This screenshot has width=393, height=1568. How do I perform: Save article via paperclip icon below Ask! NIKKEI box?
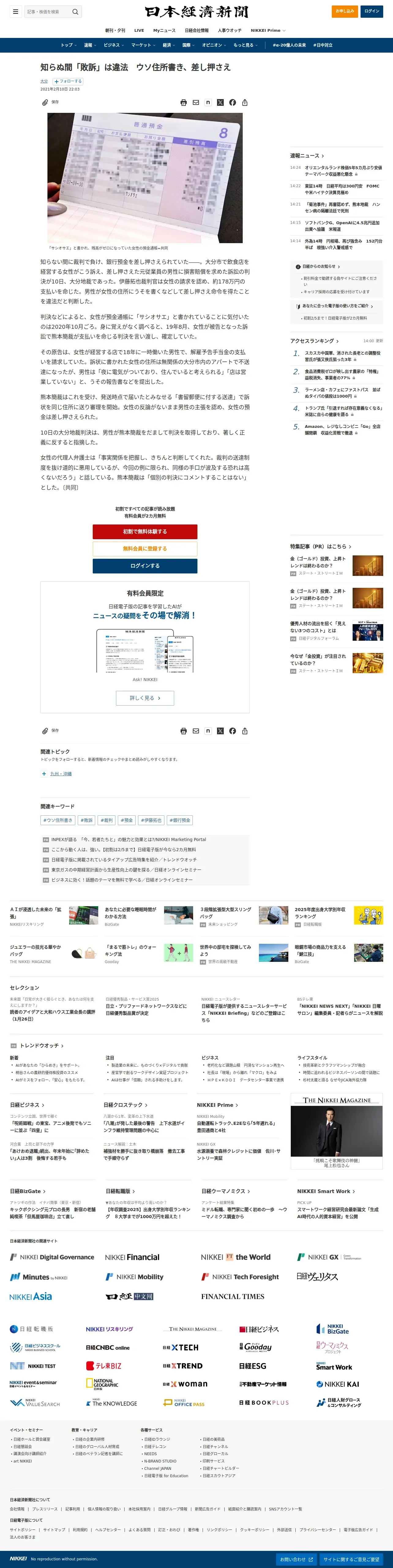point(45,730)
